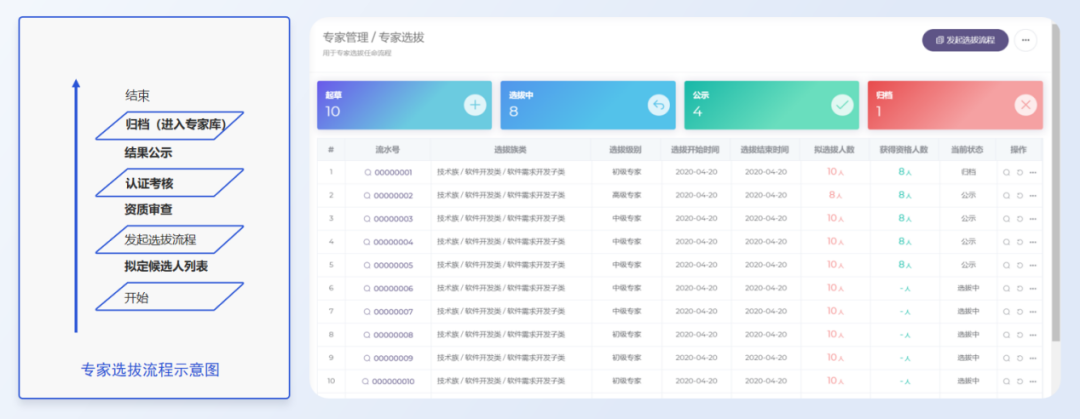Click the view magnifier icon in row 00000004 操作 column

[x=1006, y=242]
